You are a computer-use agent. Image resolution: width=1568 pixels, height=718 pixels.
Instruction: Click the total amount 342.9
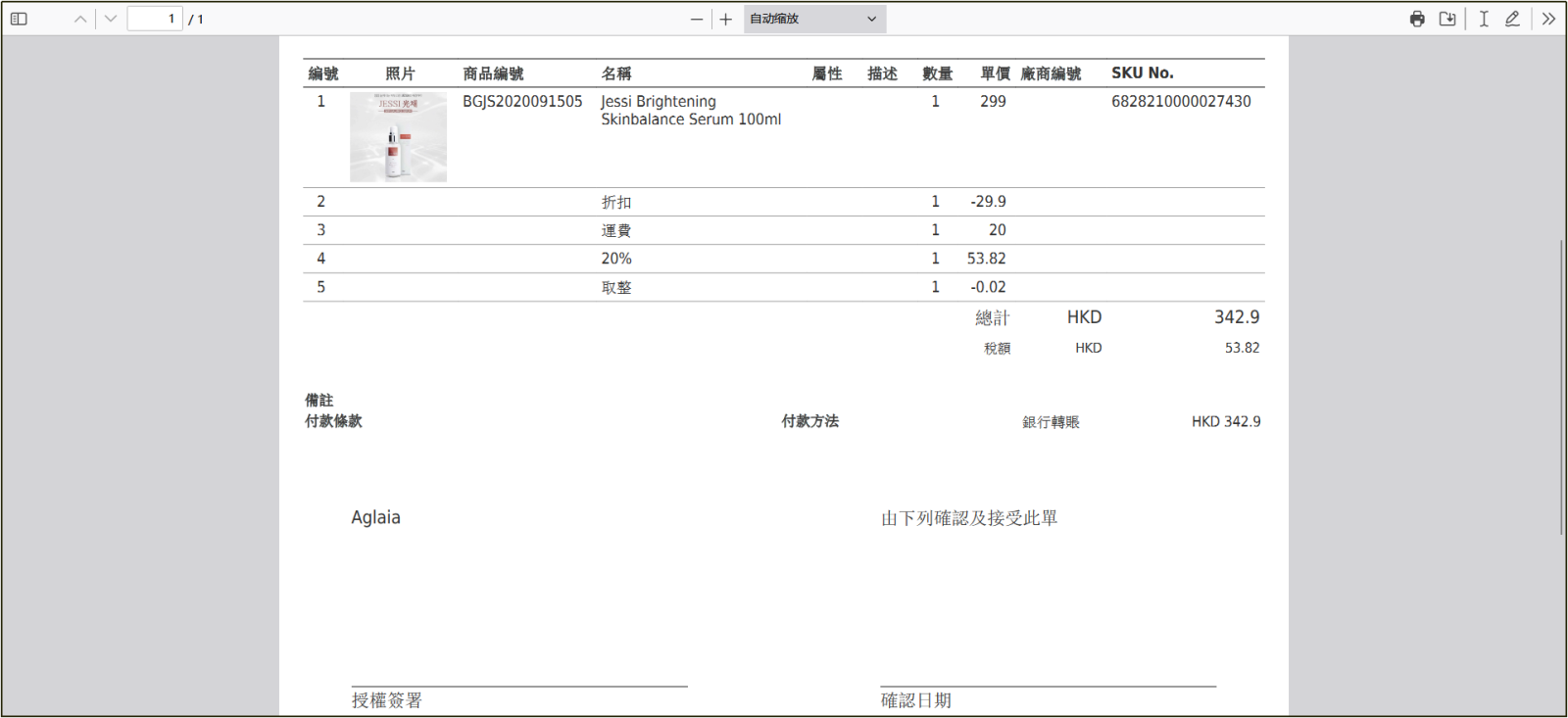(x=1237, y=316)
